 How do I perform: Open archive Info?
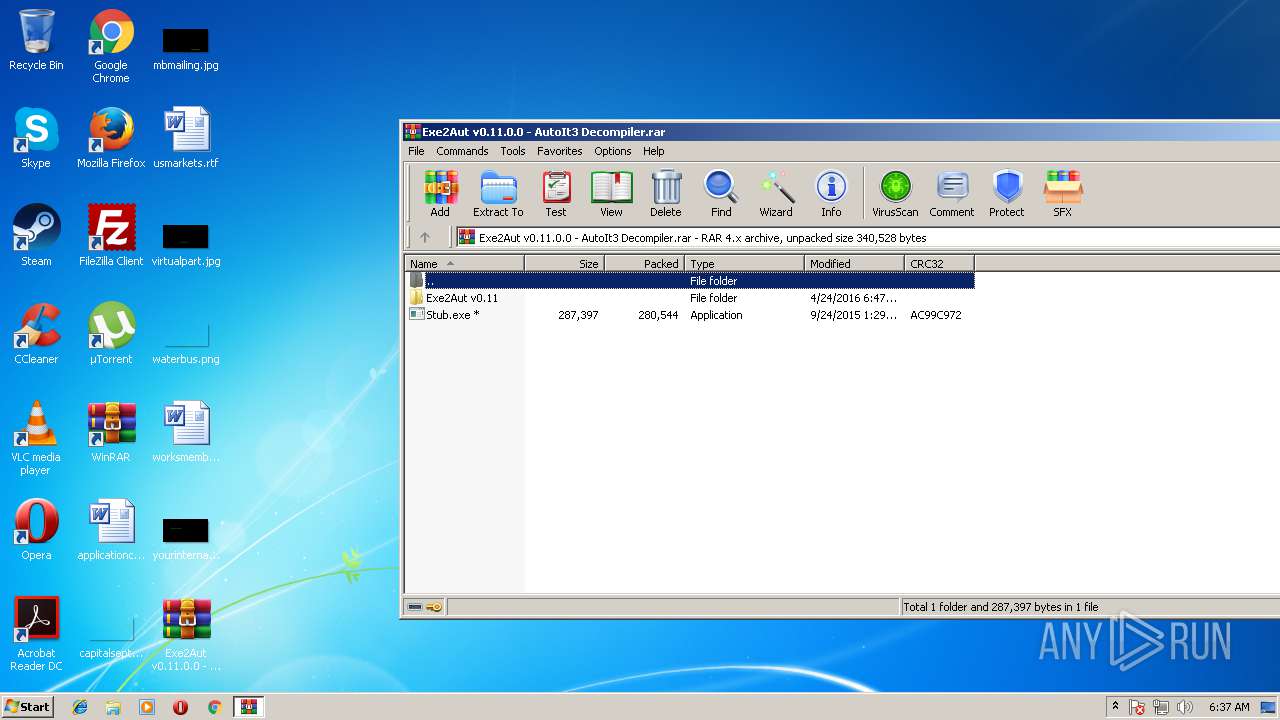(831, 193)
